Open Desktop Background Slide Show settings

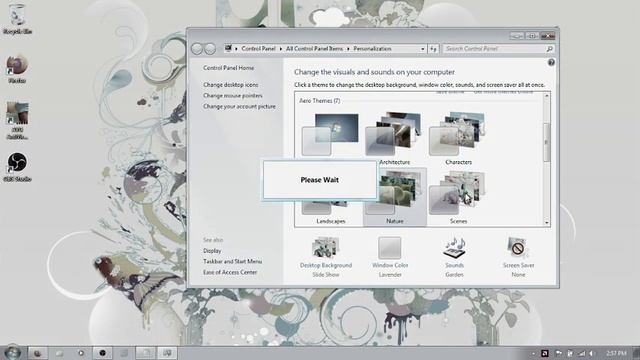pyautogui.click(x=326, y=257)
